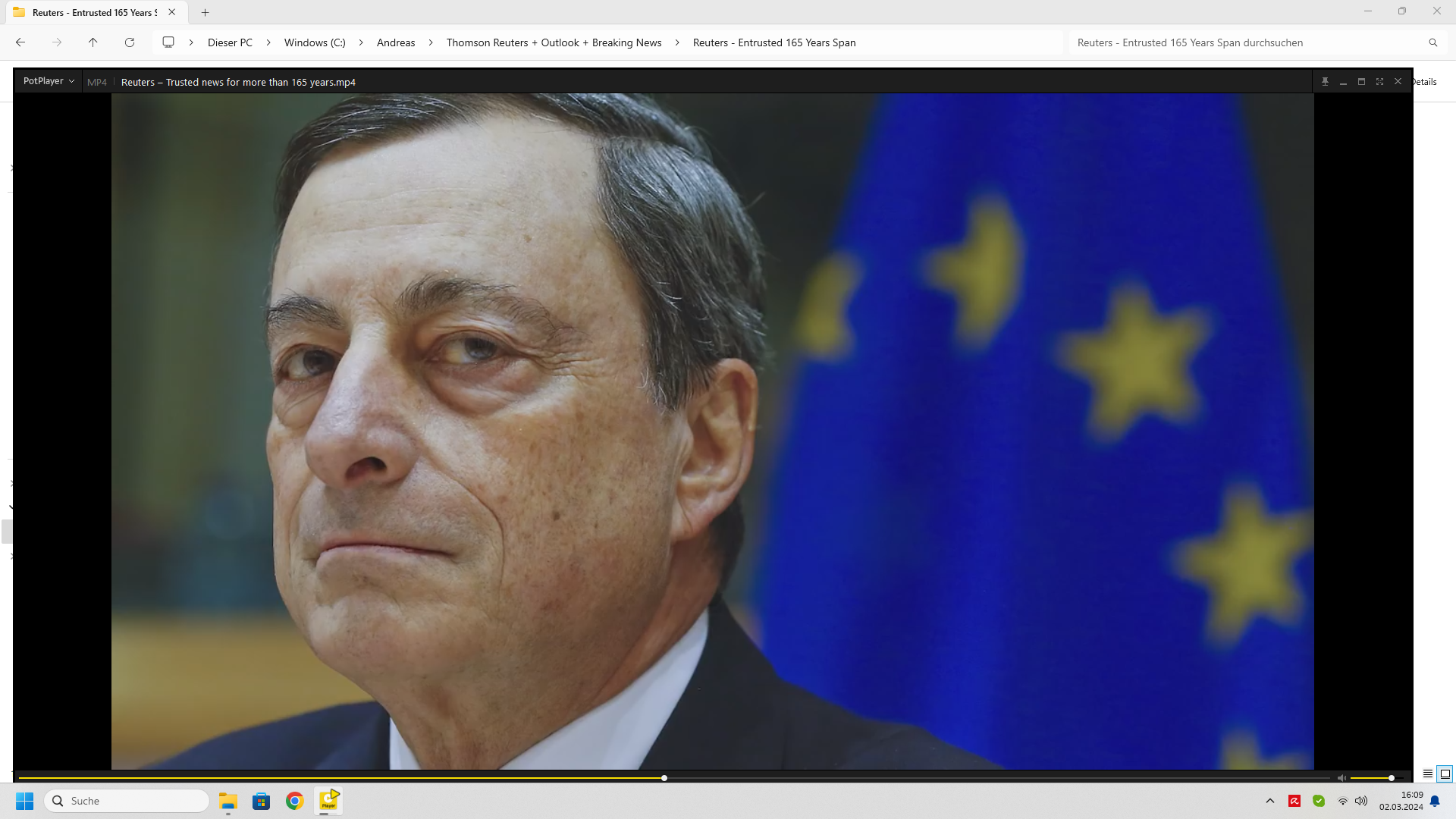The image size is (1456, 819).
Task: Refresh the Explorer folder view
Action: 130,42
